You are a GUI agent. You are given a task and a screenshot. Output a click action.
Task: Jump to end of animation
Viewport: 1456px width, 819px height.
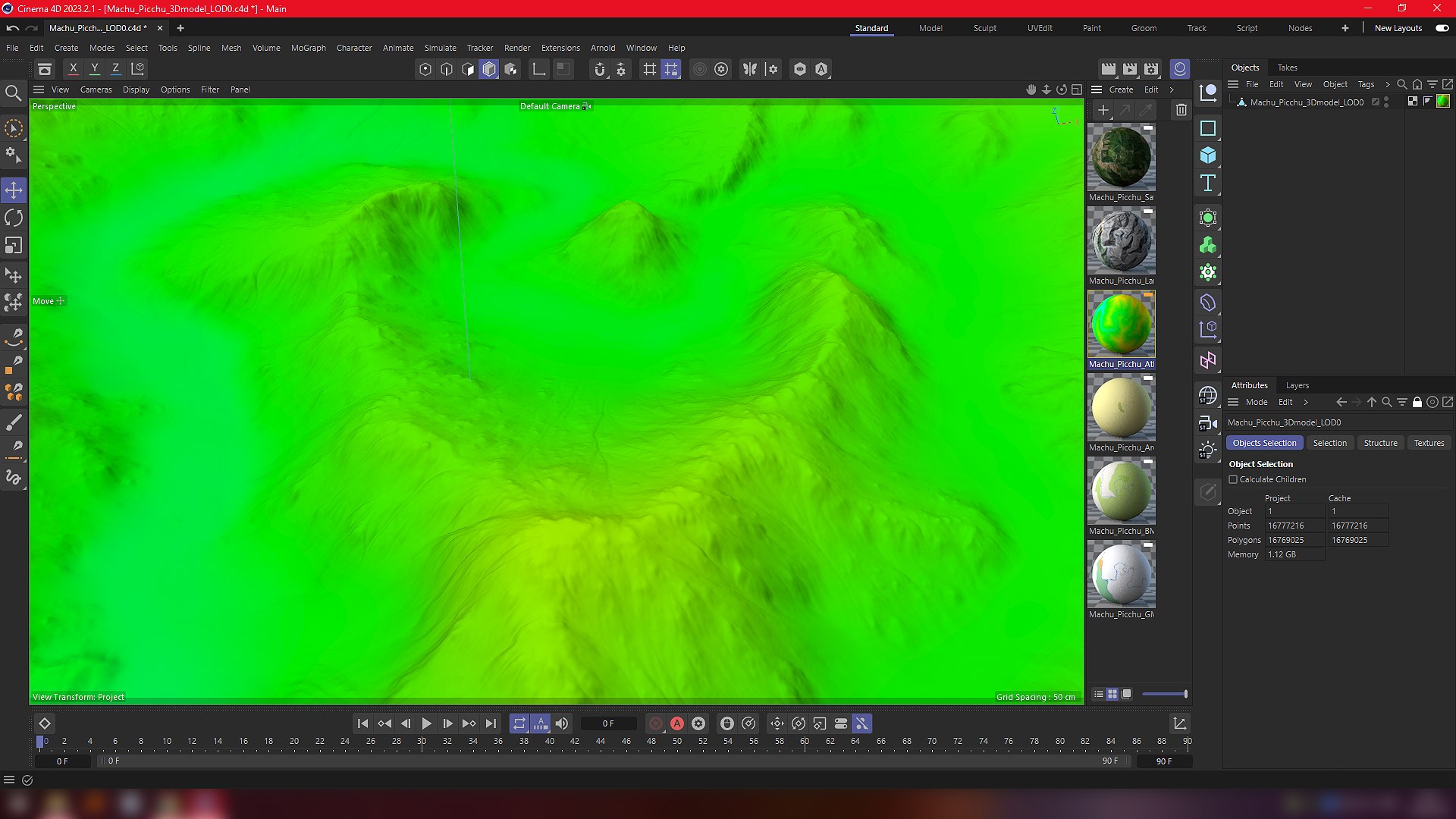tap(491, 723)
